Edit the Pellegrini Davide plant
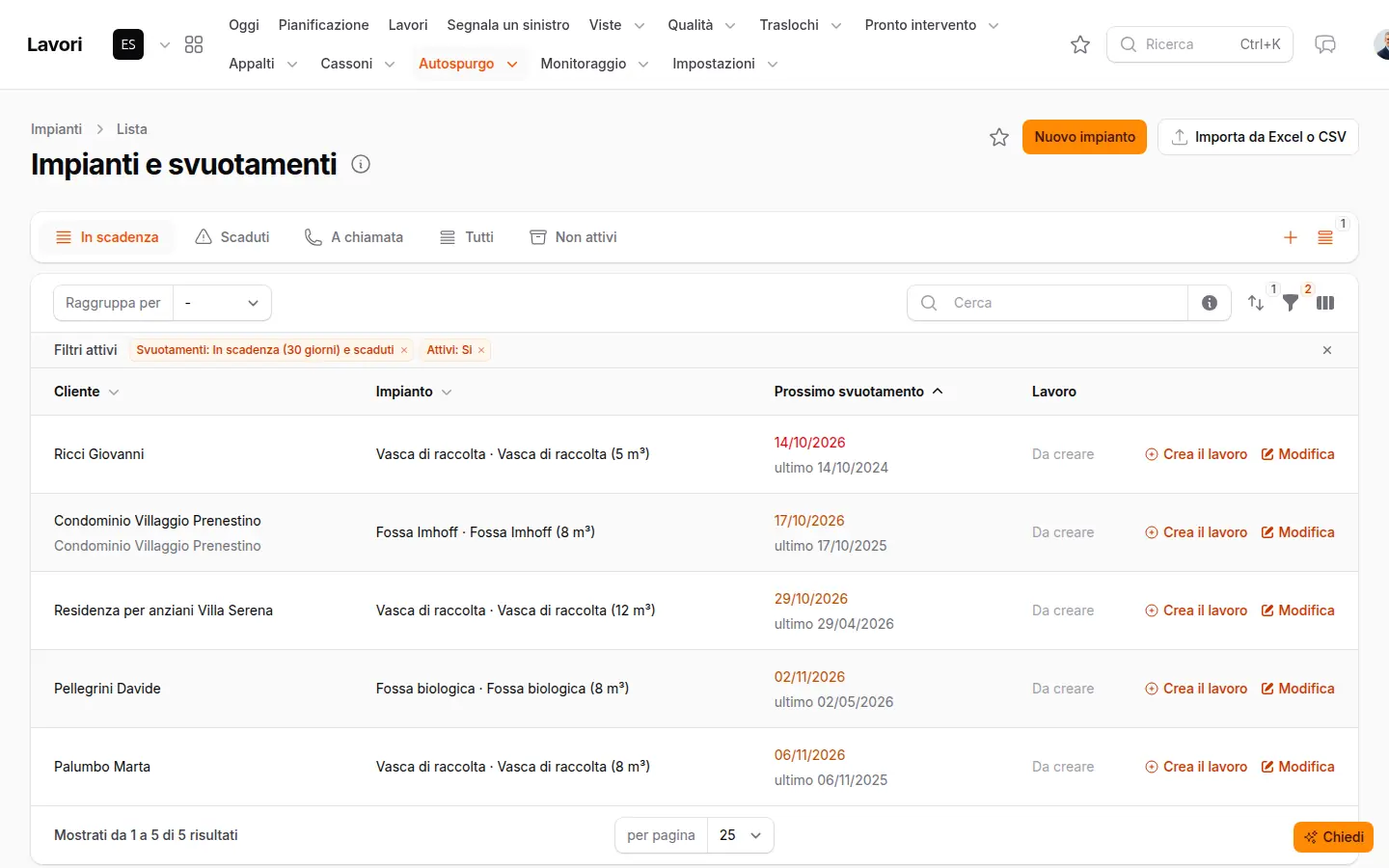The height and width of the screenshot is (868, 1389). tap(1298, 689)
